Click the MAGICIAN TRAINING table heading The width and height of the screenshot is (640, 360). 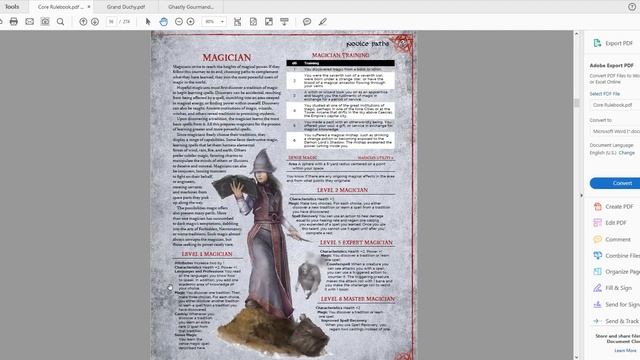[x=340, y=55]
